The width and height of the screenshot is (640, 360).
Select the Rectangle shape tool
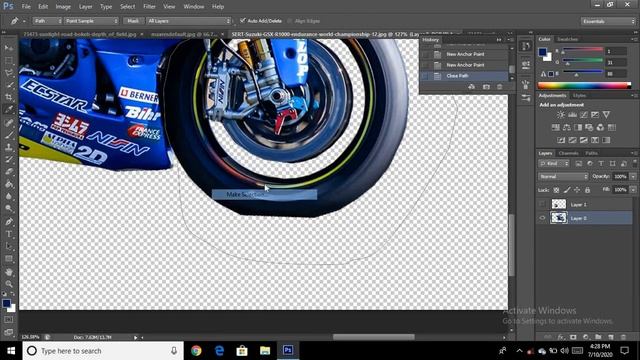(x=9, y=259)
